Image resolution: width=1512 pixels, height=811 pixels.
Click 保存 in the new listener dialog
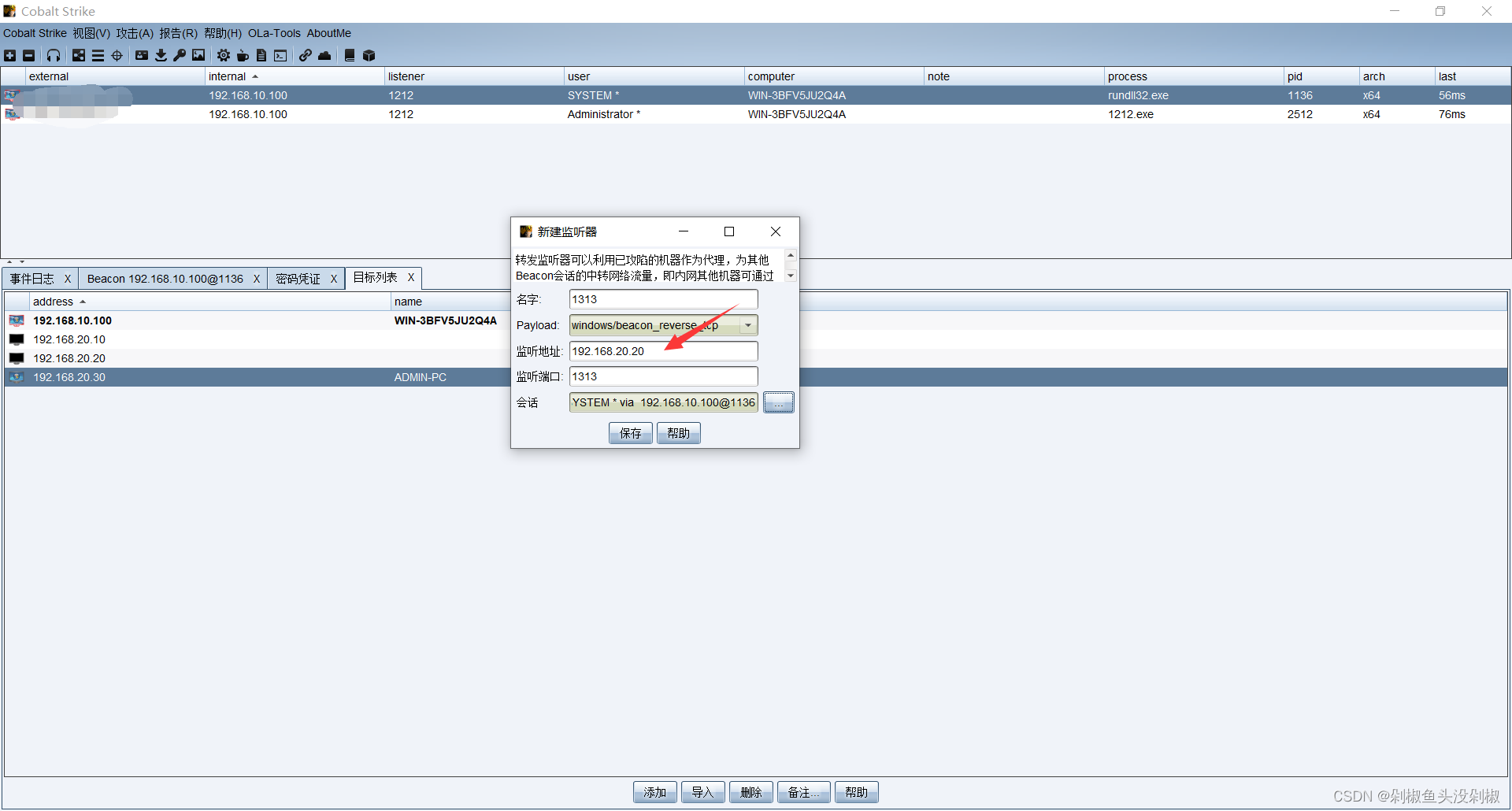(631, 433)
